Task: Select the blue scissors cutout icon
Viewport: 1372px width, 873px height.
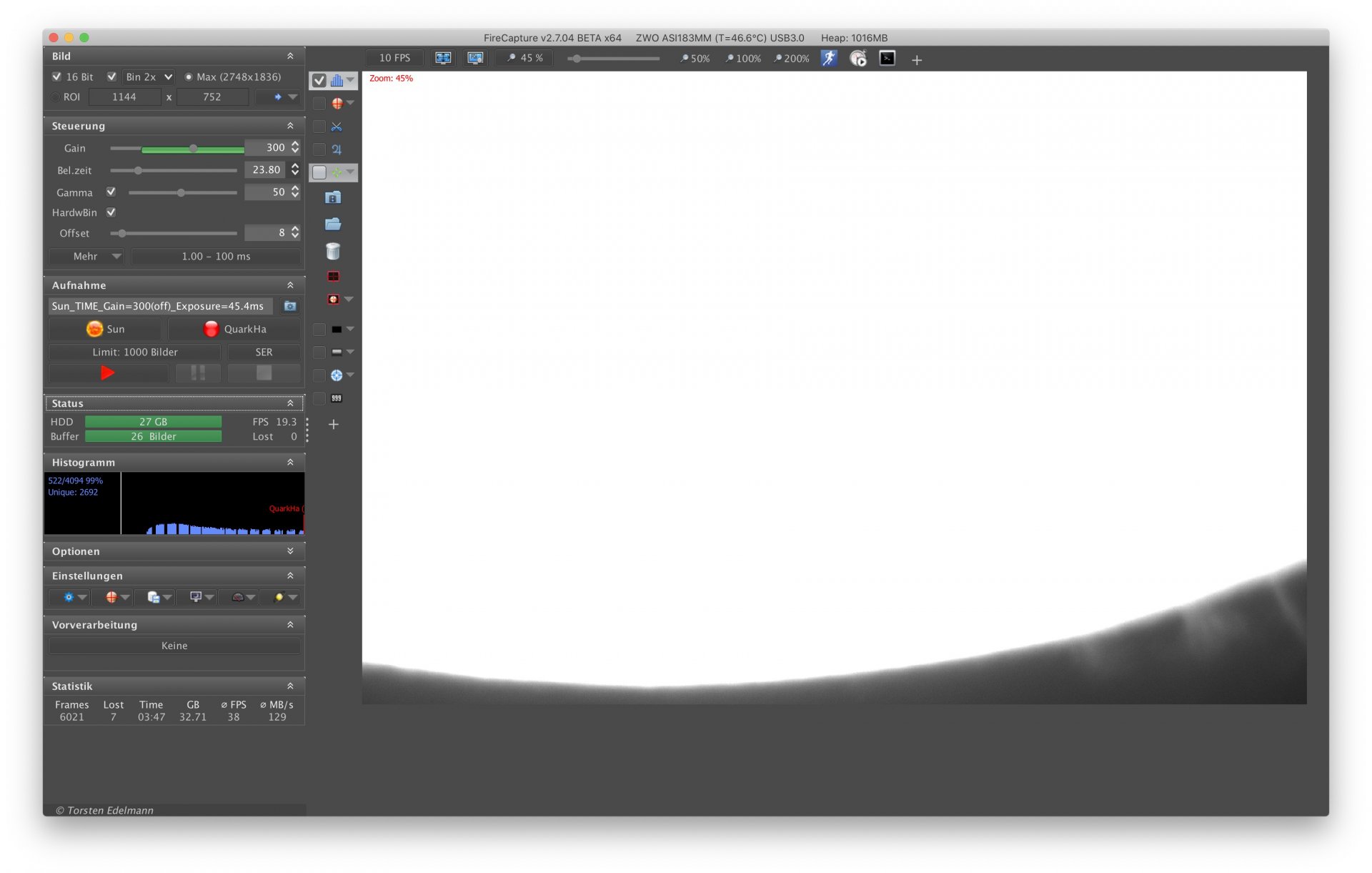Action: (337, 127)
